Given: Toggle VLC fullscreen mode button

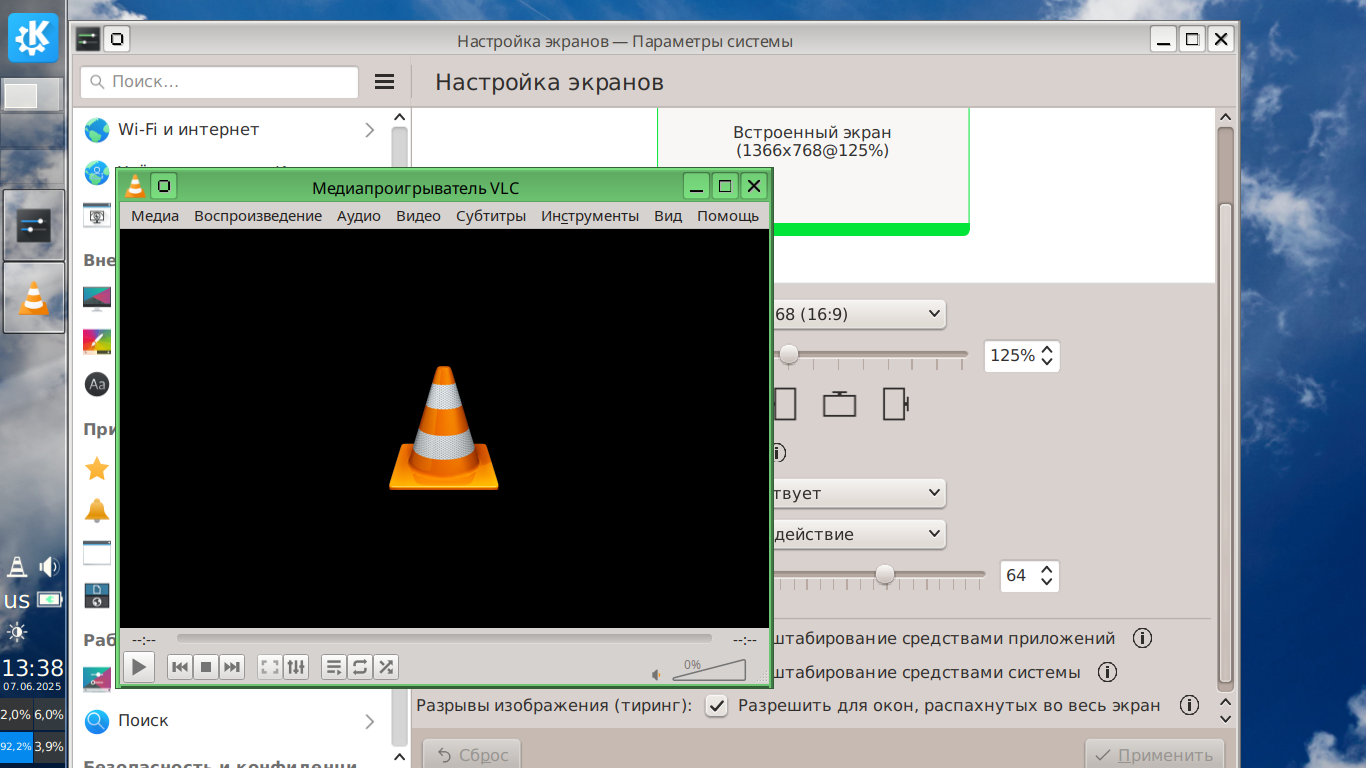Looking at the screenshot, I should pos(269,667).
